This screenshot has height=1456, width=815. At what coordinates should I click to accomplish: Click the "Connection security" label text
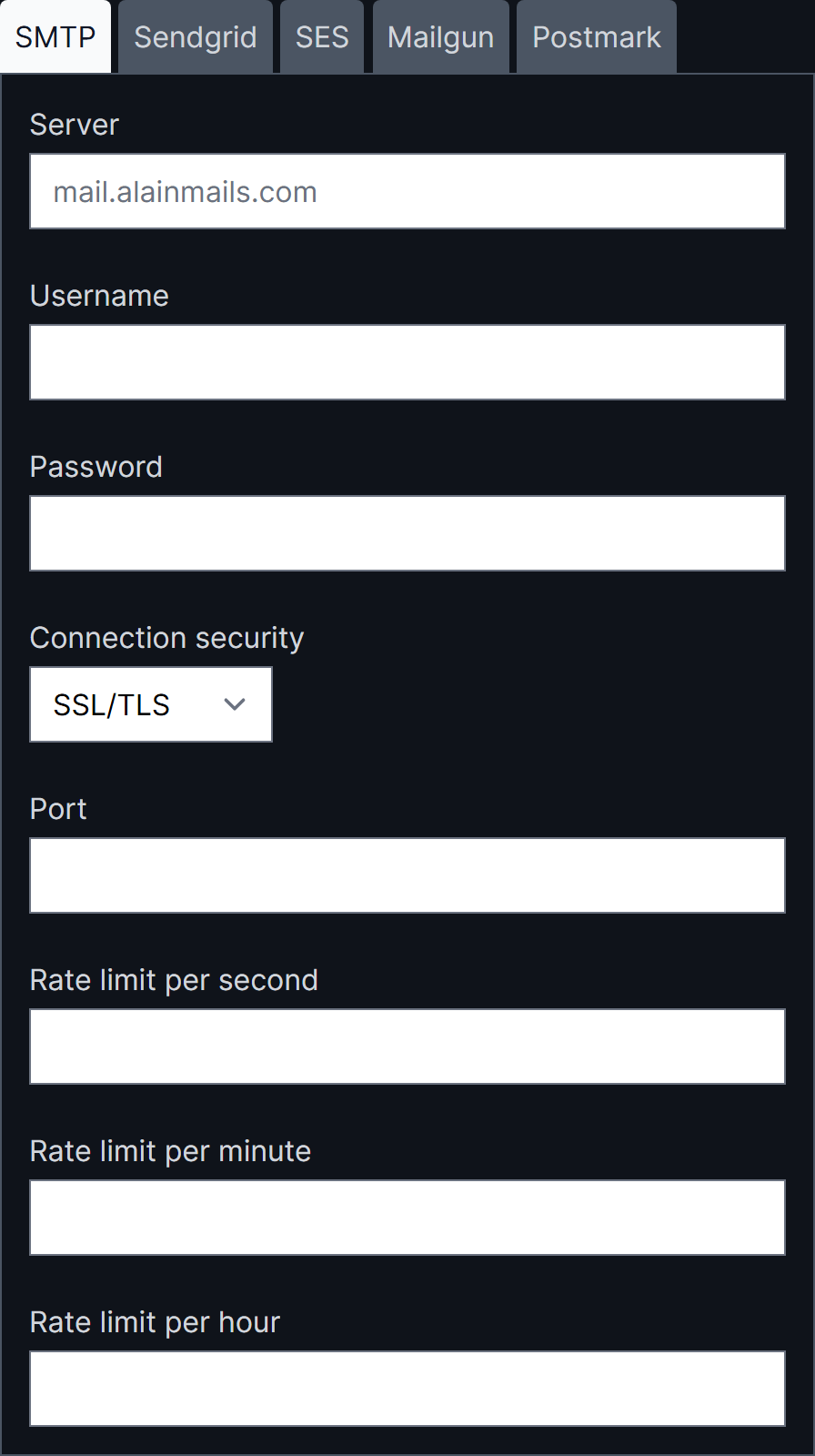[166, 638]
